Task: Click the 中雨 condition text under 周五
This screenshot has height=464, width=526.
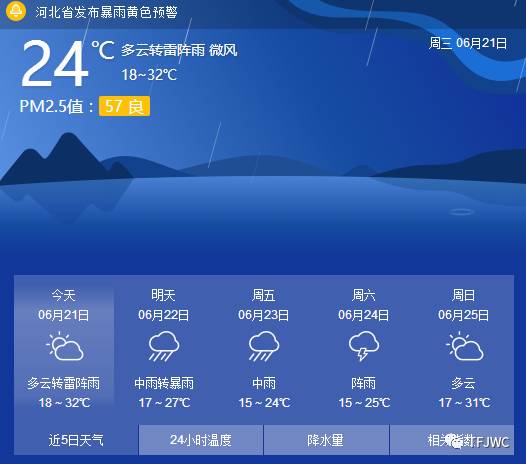Action: point(264,383)
